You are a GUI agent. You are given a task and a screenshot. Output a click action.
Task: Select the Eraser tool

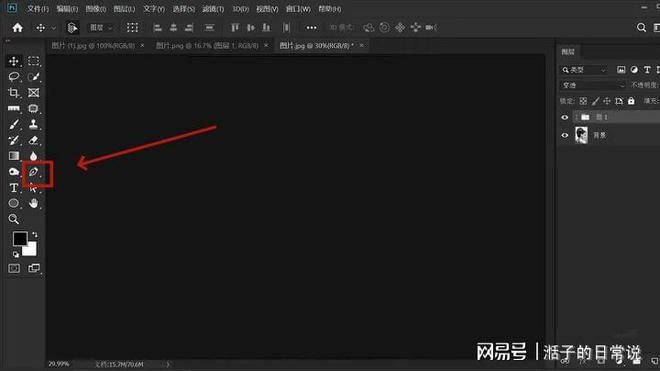click(x=33, y=140)
